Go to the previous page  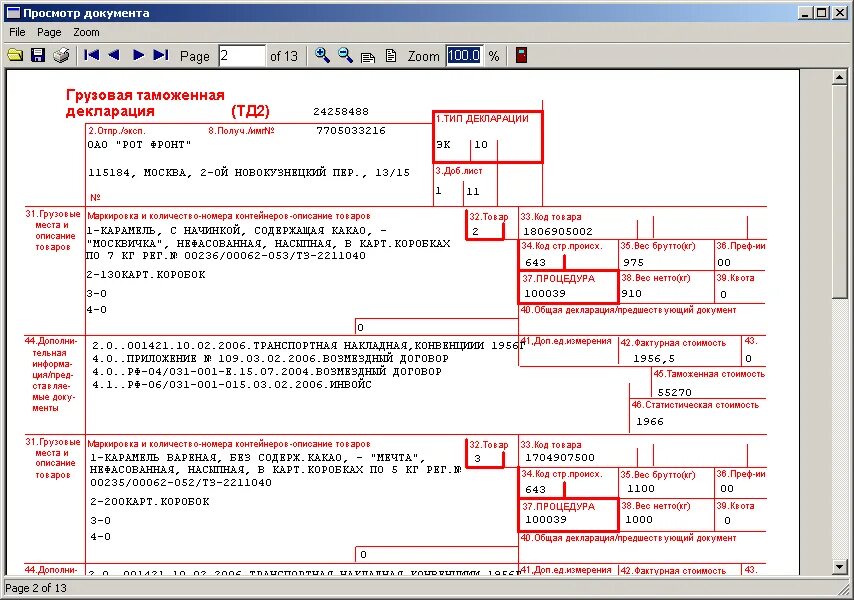click(114, 55)
